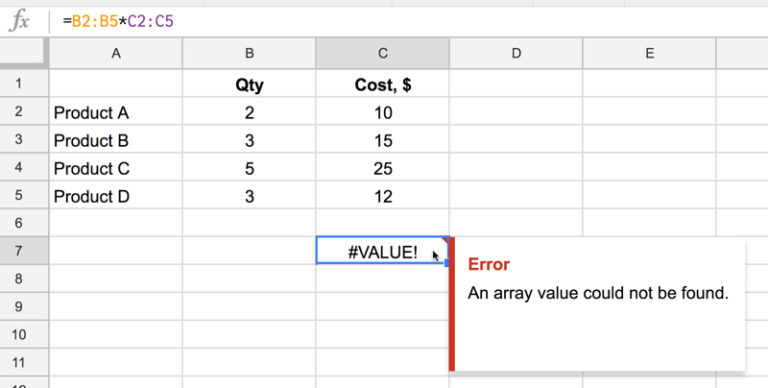768x388 pixels.
Task: Select the Product A cell
Action: [x=116, y=111]
